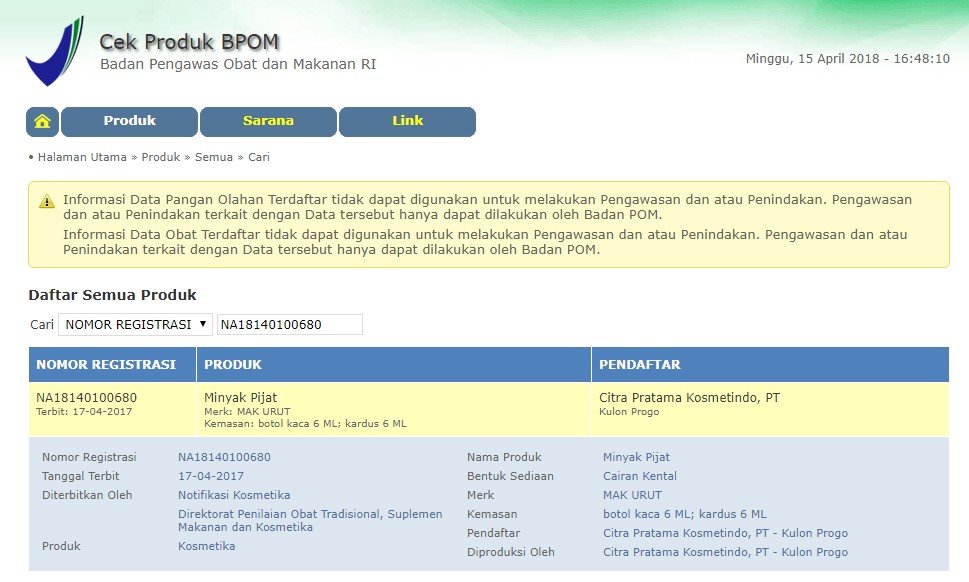Open the Link menu
This screenshot has width=969, height=582.
(407, 121)
